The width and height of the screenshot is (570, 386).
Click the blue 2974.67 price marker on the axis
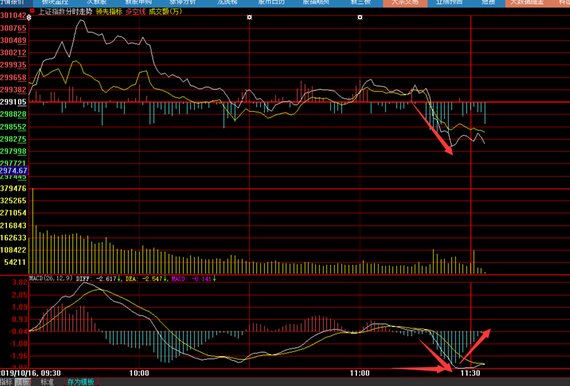click(14, 171)
